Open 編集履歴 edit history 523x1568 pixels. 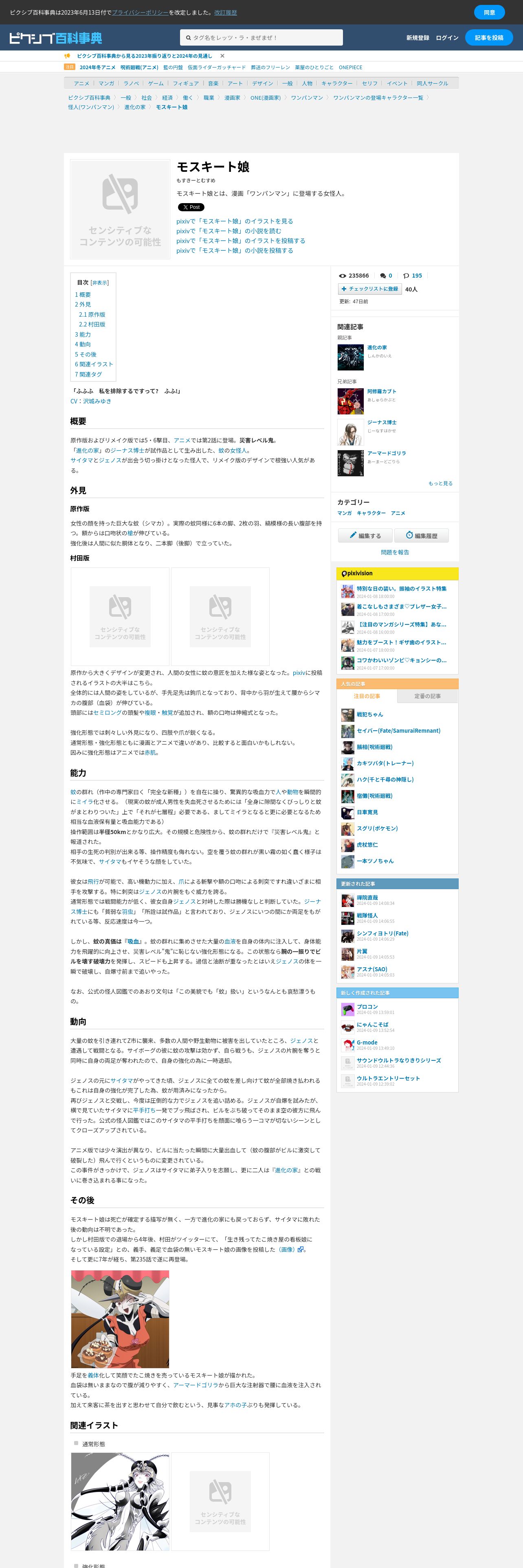pos(421,536)
